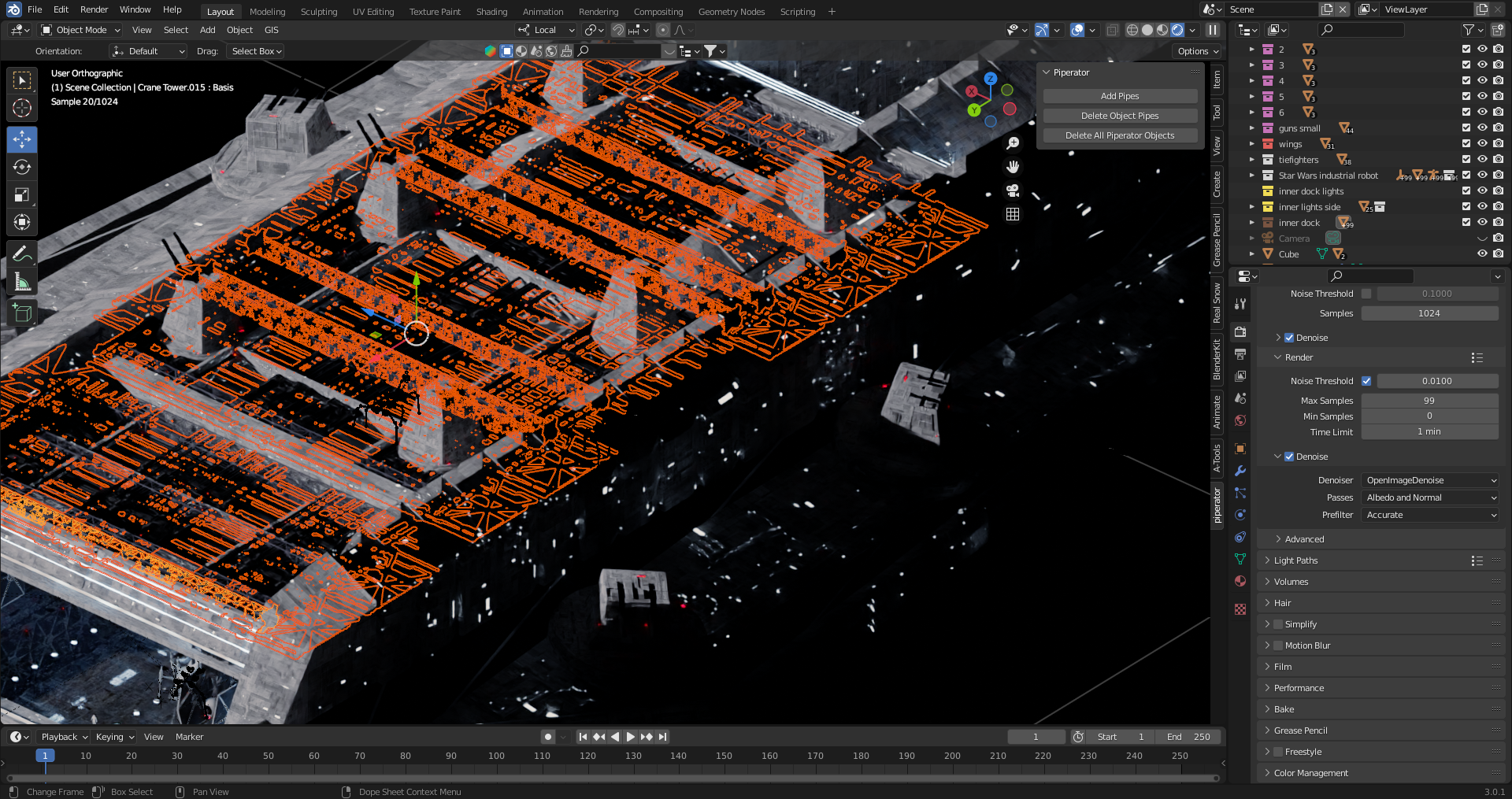Viewport: 1512px width, 799px height.
Task: Expand the 'Star Wars industrial robot' collection
Action: point(1252,176)
